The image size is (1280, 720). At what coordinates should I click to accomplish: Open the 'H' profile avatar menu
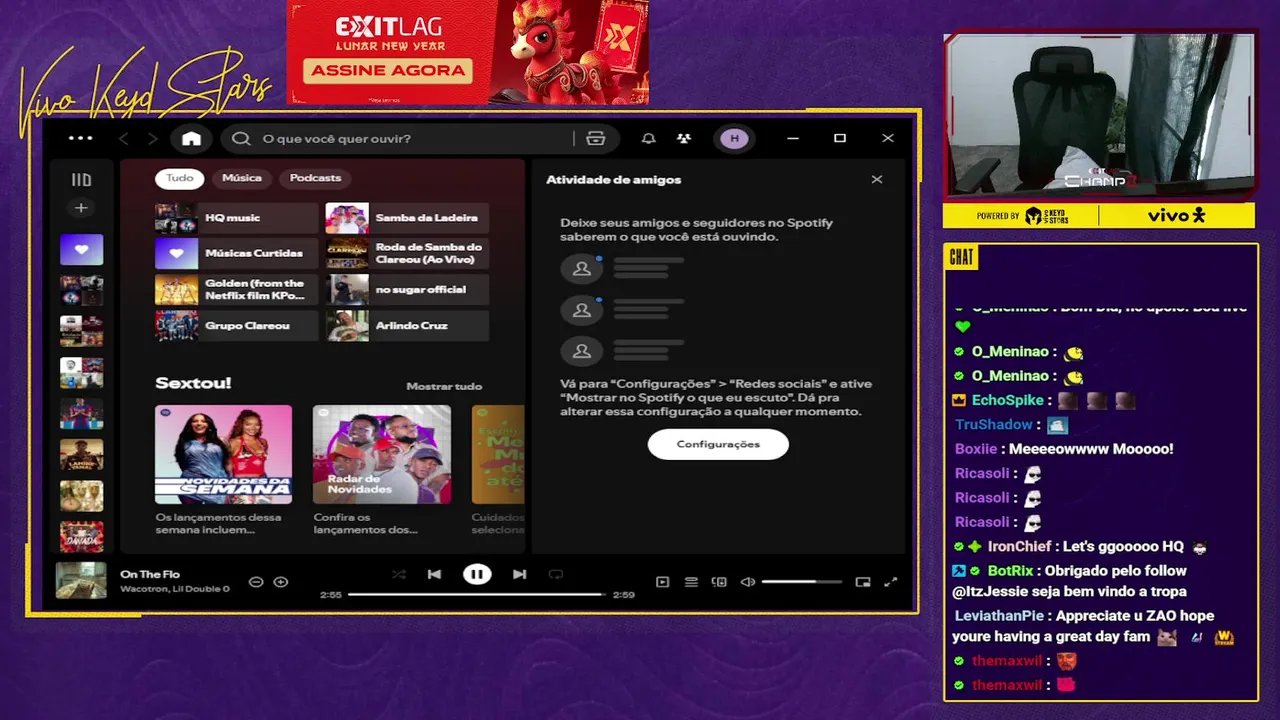(734, 139)
